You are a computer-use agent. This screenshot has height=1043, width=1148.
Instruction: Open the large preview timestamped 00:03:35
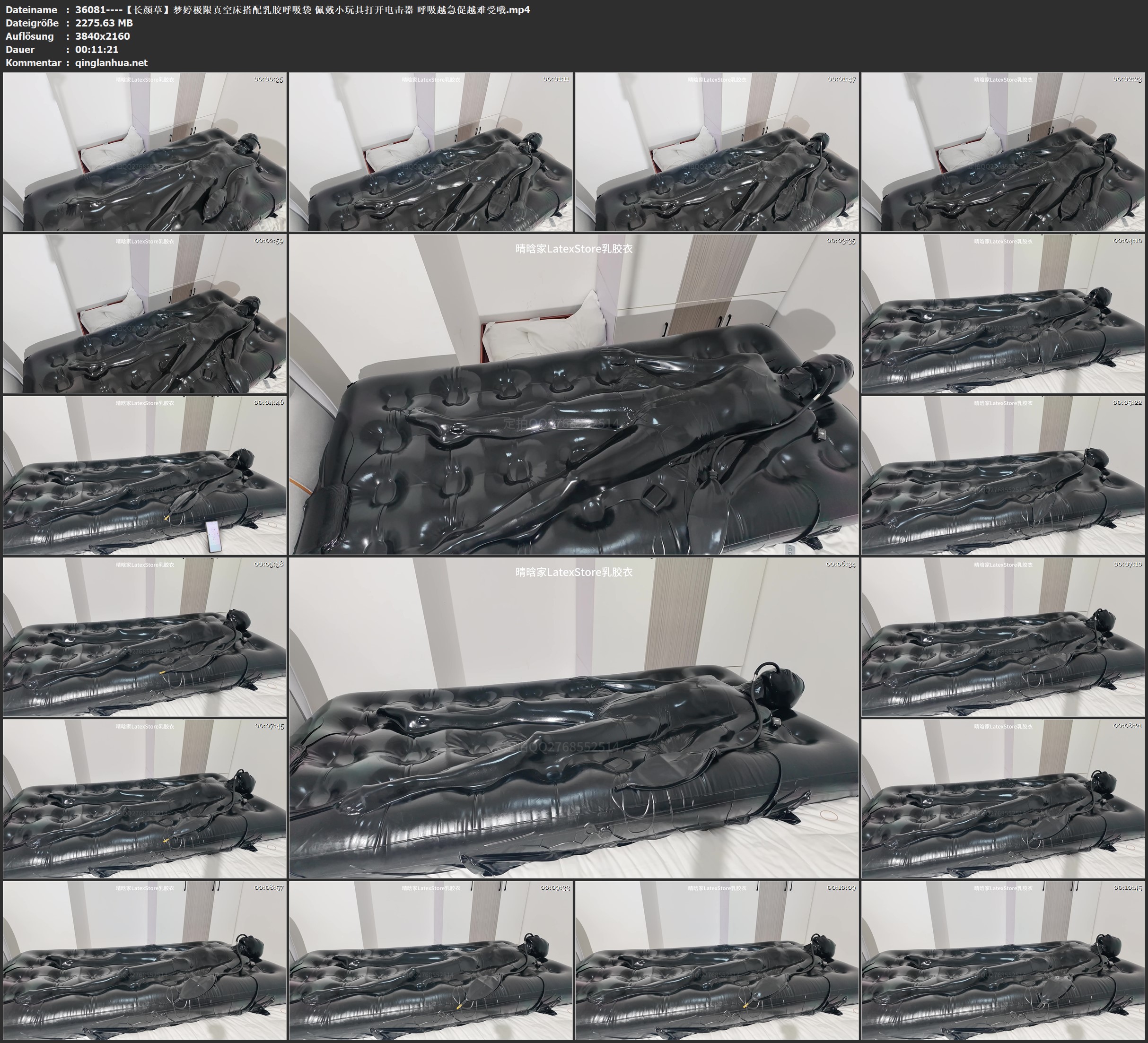[x=573, y=394]
